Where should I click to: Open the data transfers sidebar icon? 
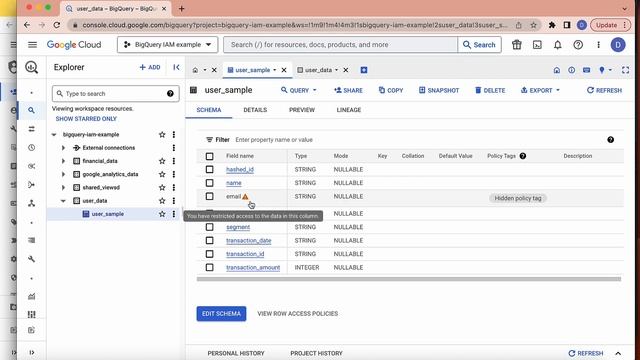tap(31, 129)
